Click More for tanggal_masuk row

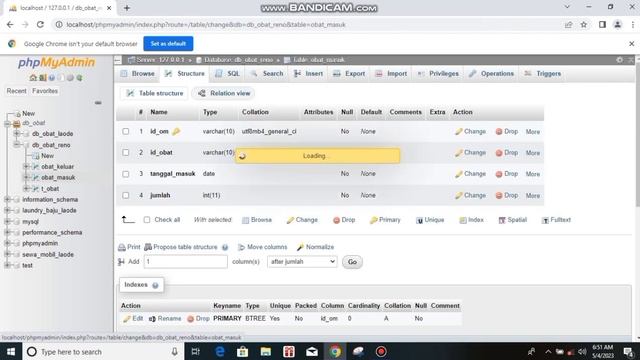tap(533, 174)
